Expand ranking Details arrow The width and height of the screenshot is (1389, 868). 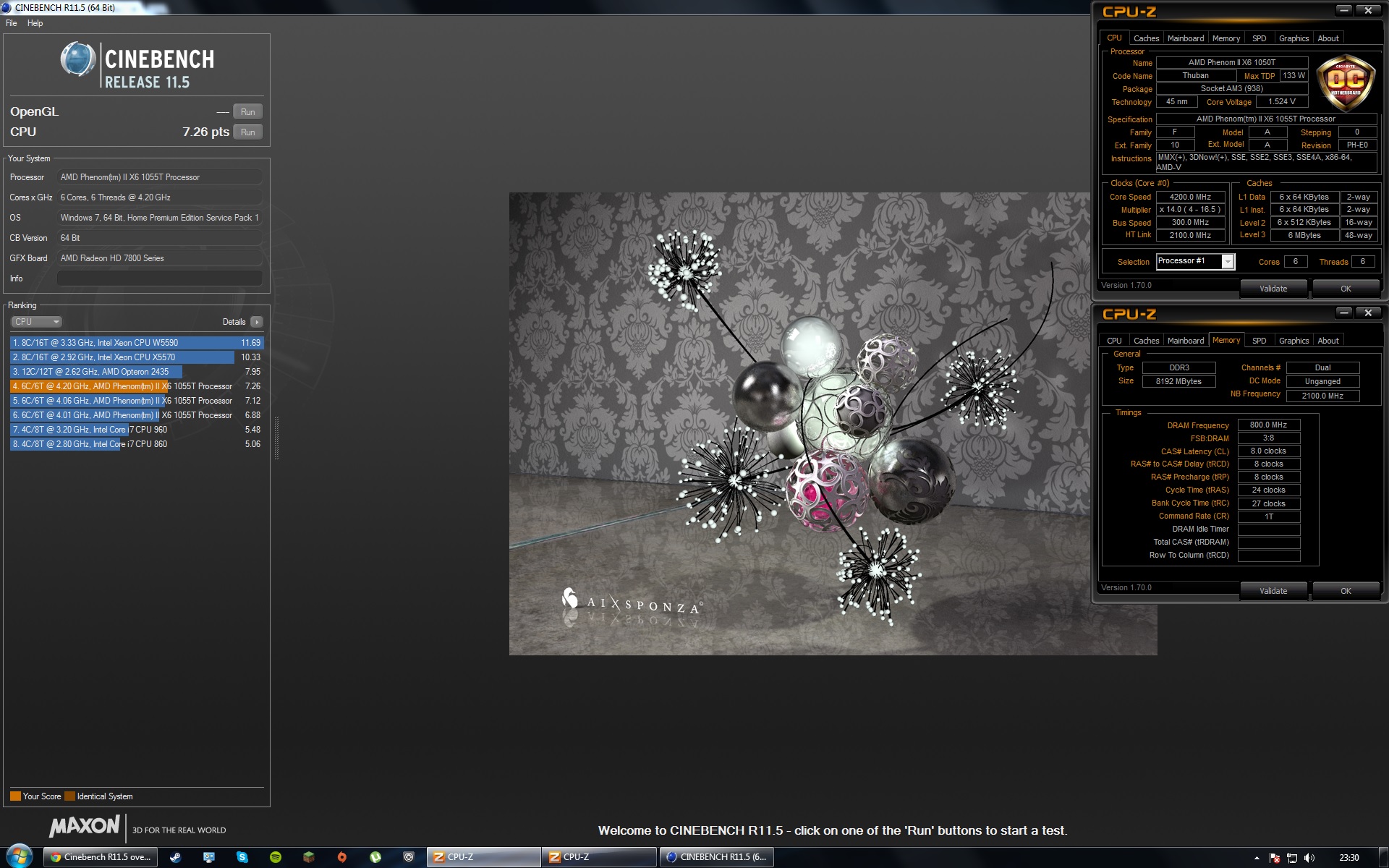pos(257,322)
